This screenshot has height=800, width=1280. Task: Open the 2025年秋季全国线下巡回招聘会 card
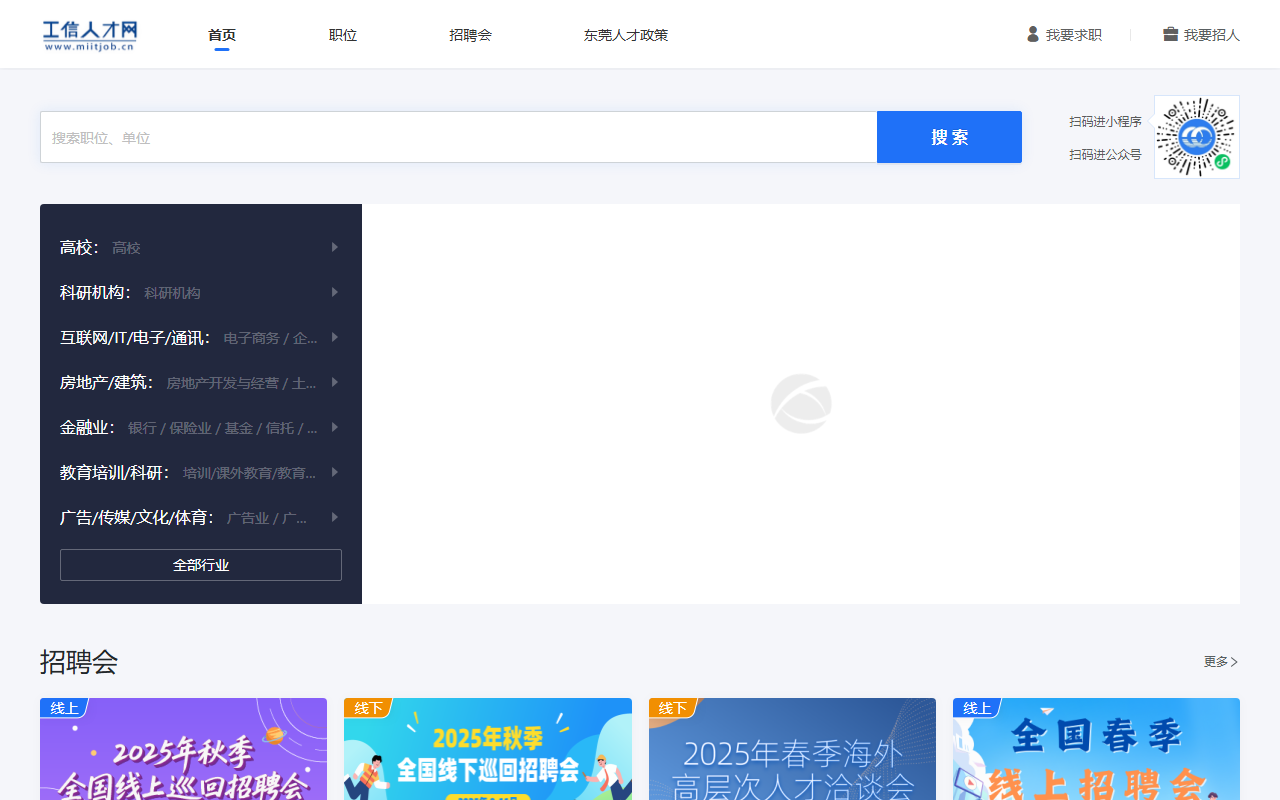click(488, 749)
